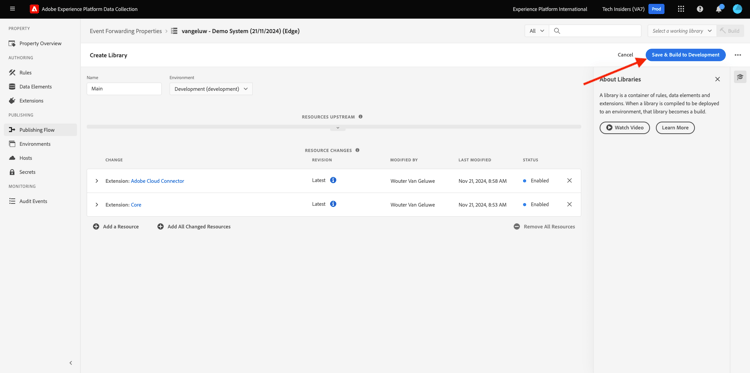Open the Adobe Cloud Connector link
The width and height of the screenshot is (750, 373).
tap(157, 181)
